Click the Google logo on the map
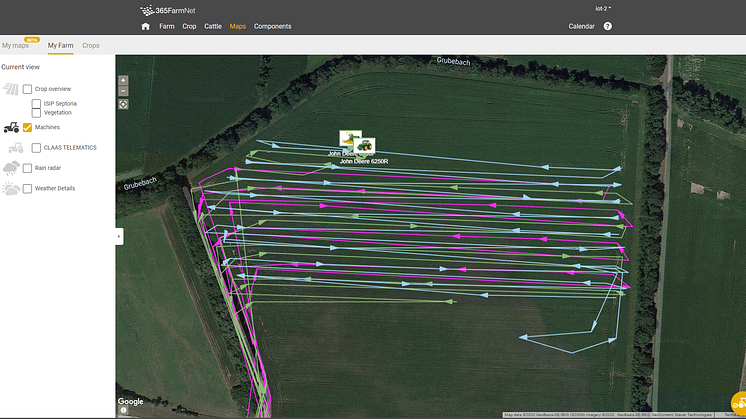This screenshot has width=746, height=419. tap(130, 401)
